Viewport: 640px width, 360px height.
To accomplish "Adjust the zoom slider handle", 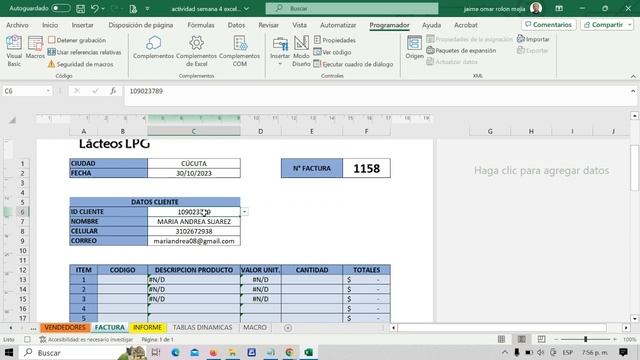I will click(x=586, y=339).
